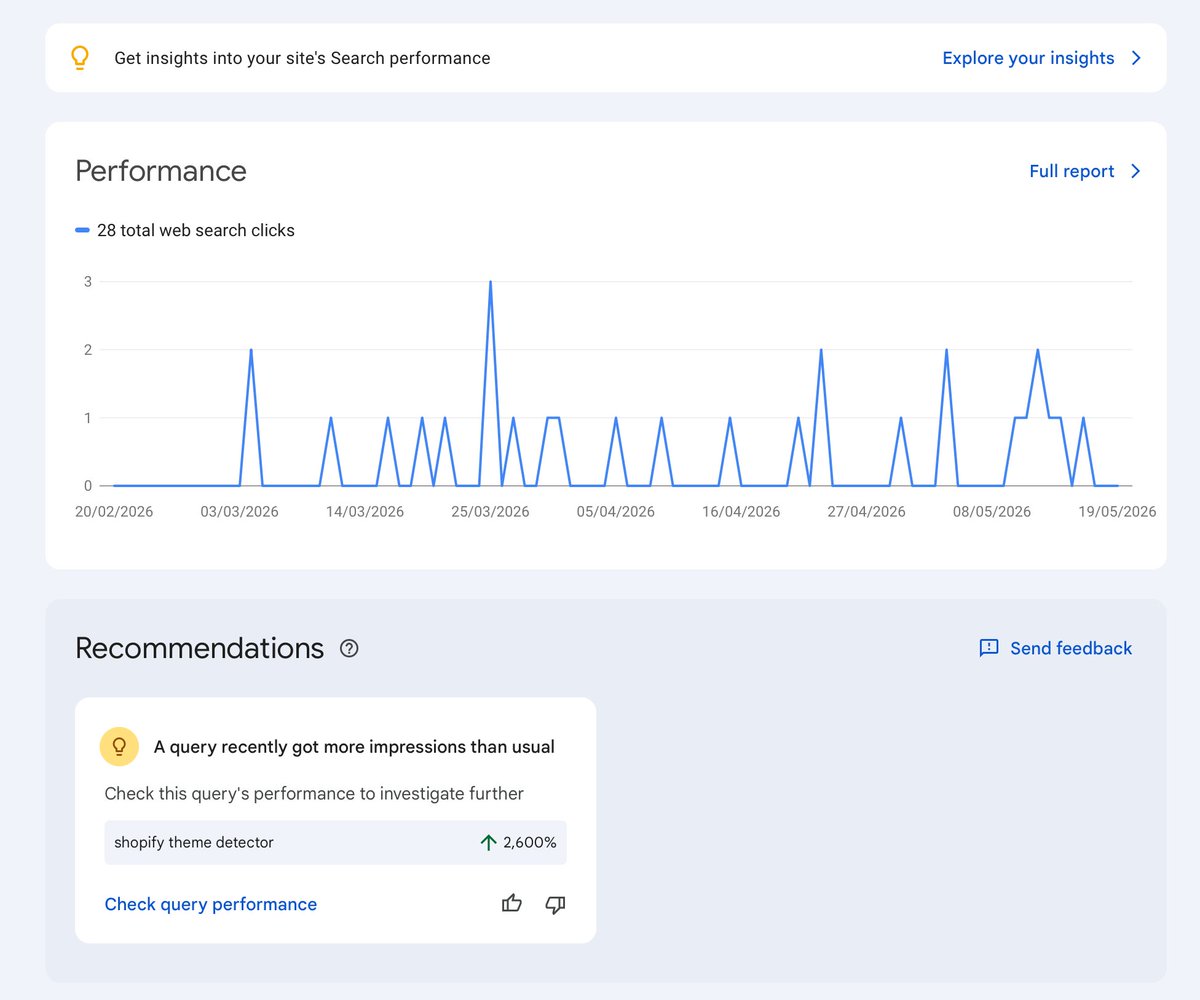
Task: Click the 2,600% increase value
Action: pyautogui.click(x=530, y=842)
